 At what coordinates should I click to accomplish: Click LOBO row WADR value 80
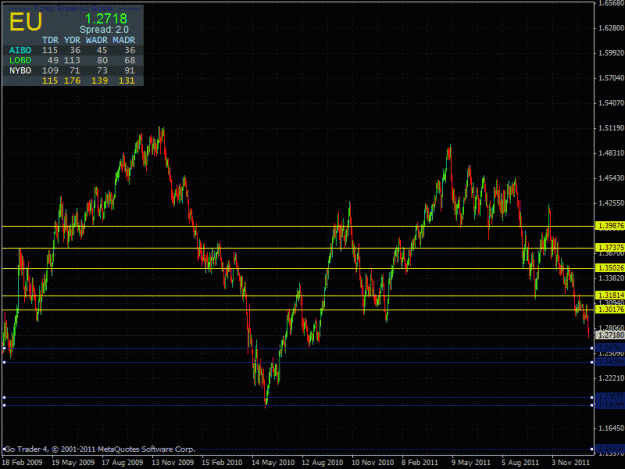pos(102,60)
